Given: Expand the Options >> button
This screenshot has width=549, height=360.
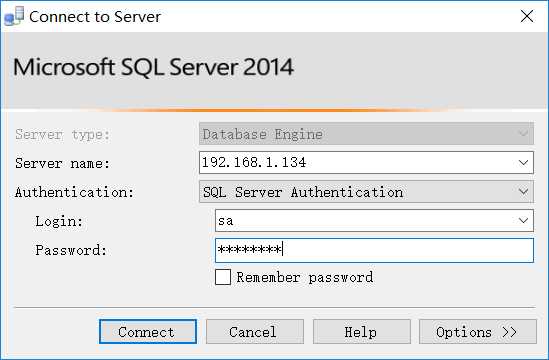Looking at the screenshot, I should coord(478,331).
